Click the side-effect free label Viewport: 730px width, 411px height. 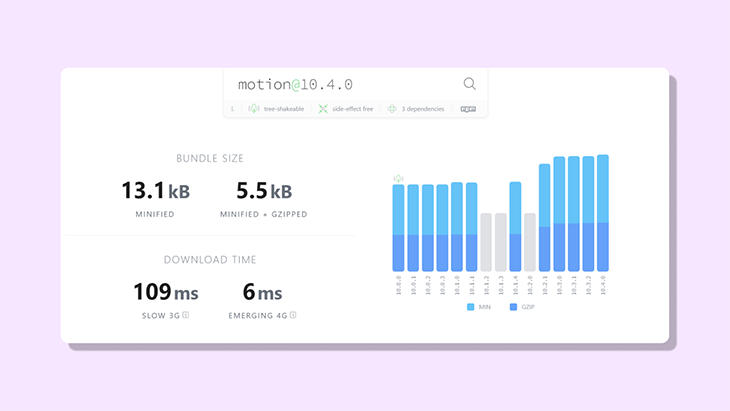[x=353, y=109]
